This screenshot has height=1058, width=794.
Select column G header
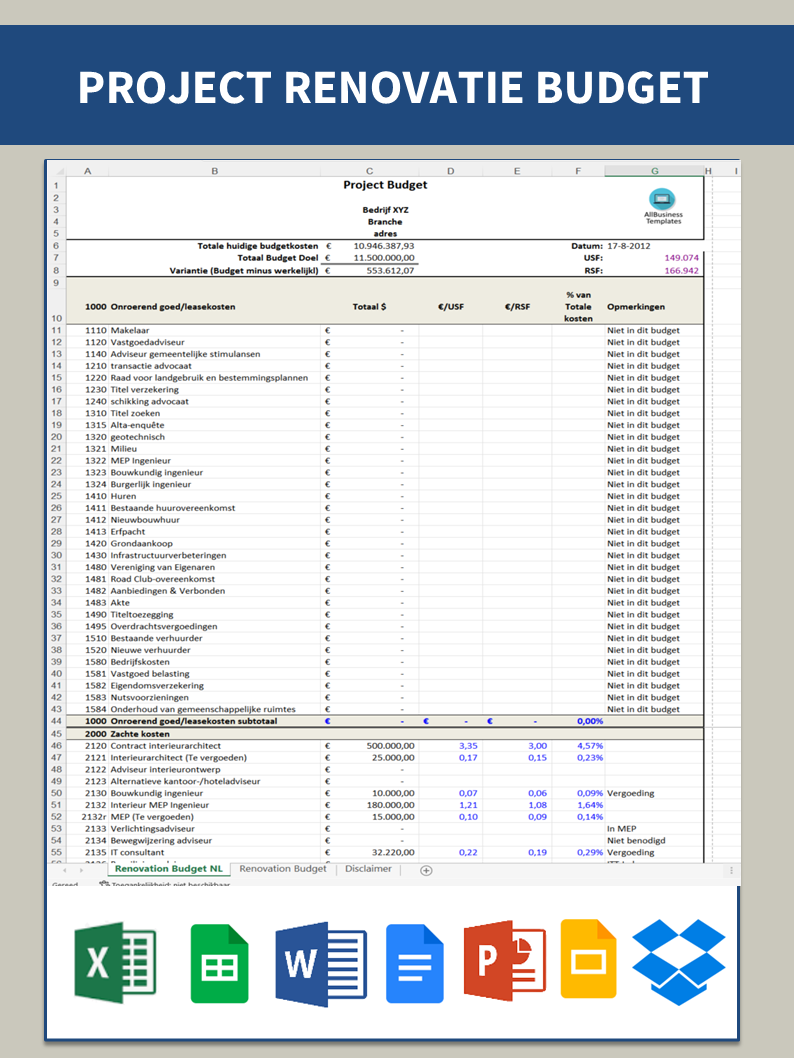654,171
